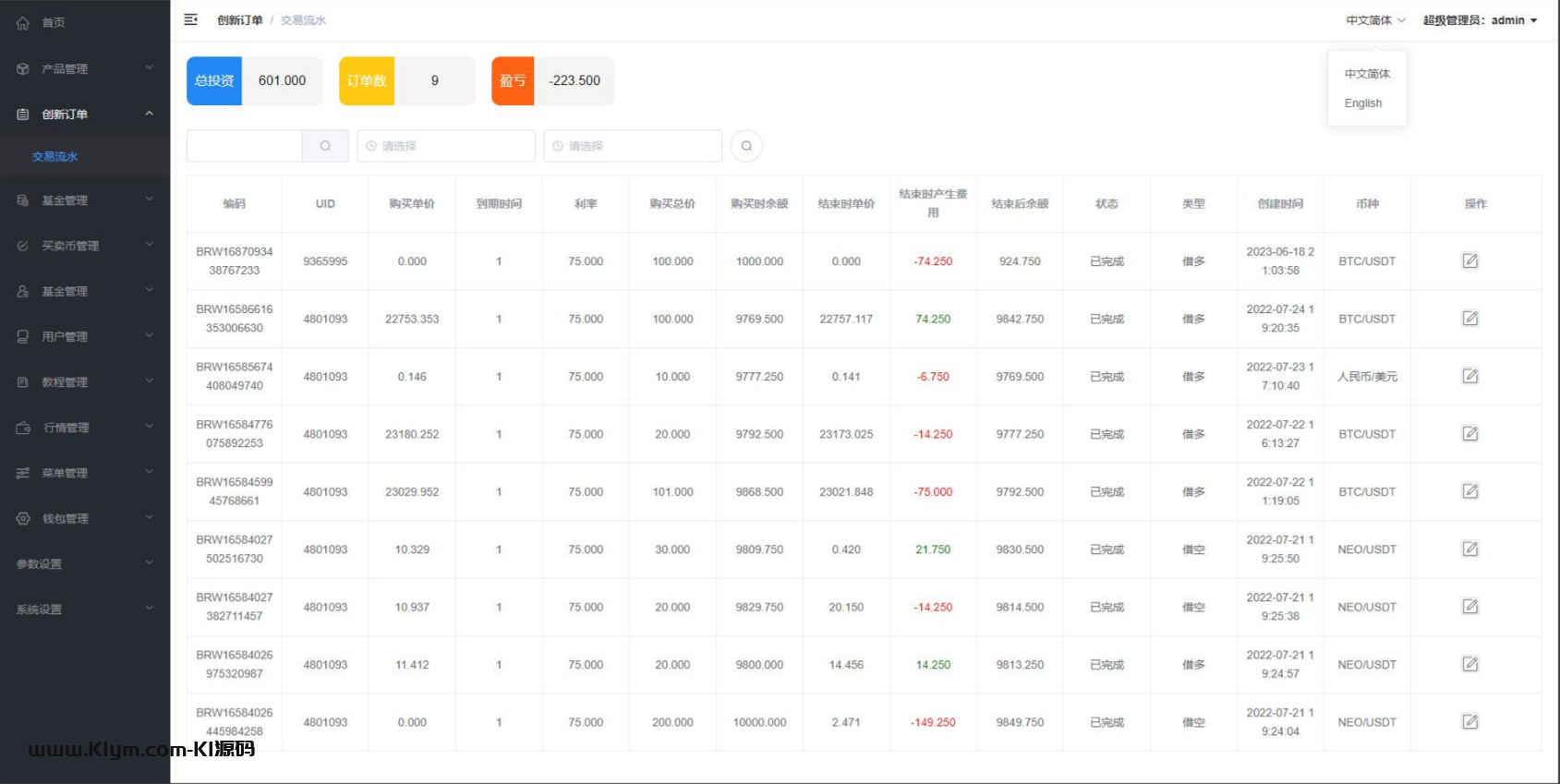Image resolution: width=1560 pixels, height=784 pixels.
Task: Click the 创新订单 breadcrumb link
Action: click(x=240, y=20)
